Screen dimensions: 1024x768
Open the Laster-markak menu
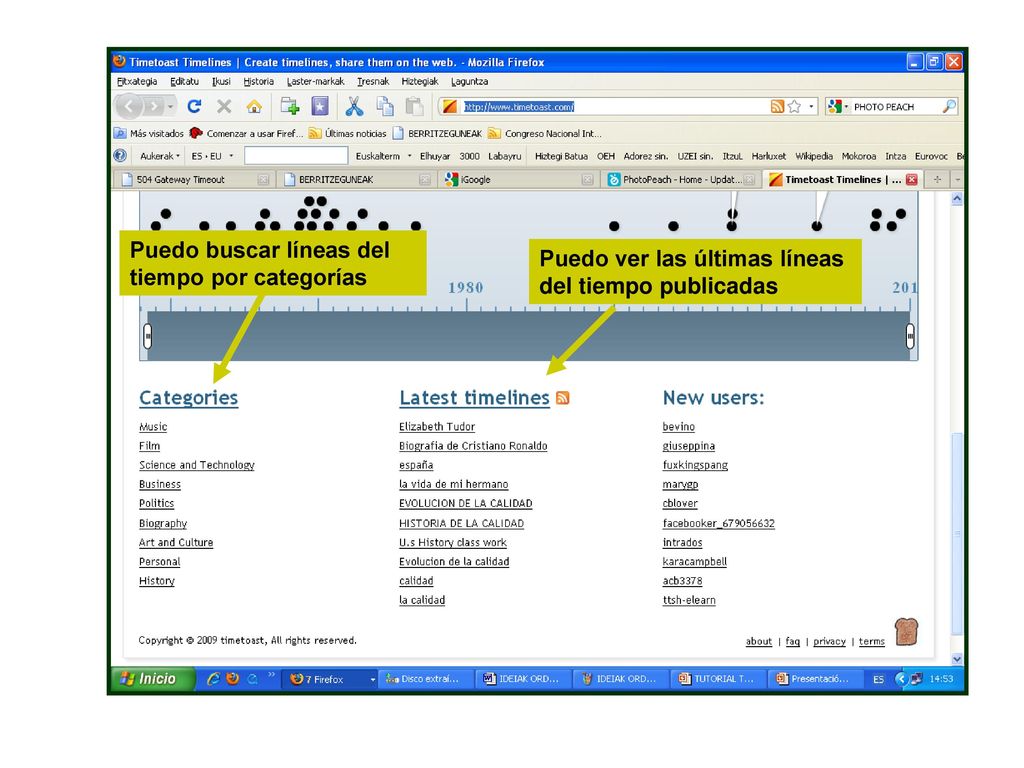[x=315, y=82]
